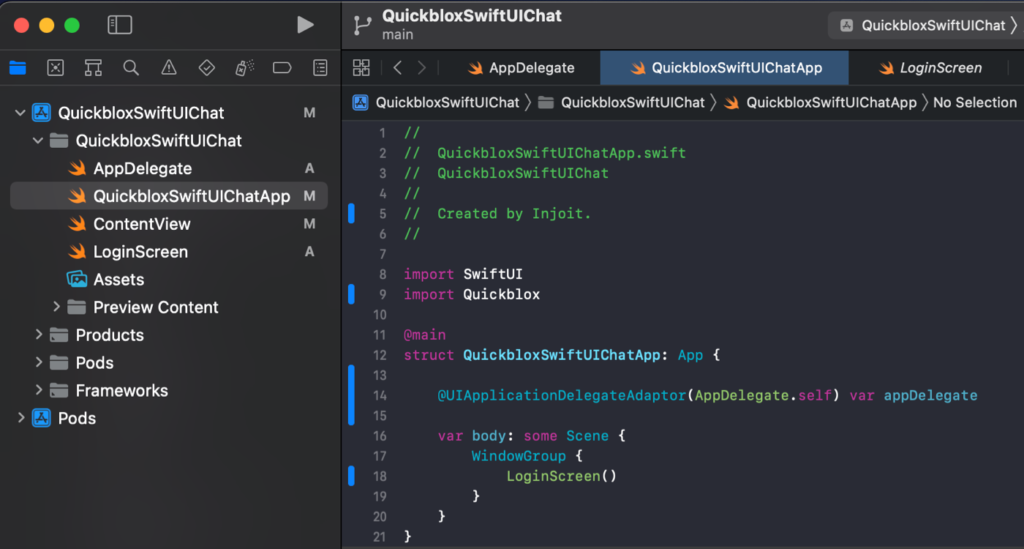Viewport: 1024px width, 549px height.
Task: Switch to the LoginScreen tab
Action: point(930,68)
